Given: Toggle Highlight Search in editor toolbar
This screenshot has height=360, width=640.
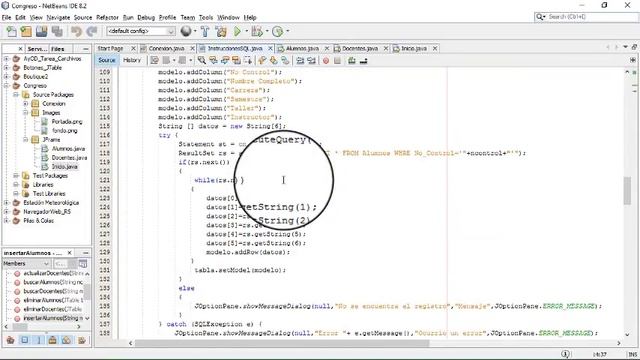Looking at the screenshot, I should (x=236, y=60).
